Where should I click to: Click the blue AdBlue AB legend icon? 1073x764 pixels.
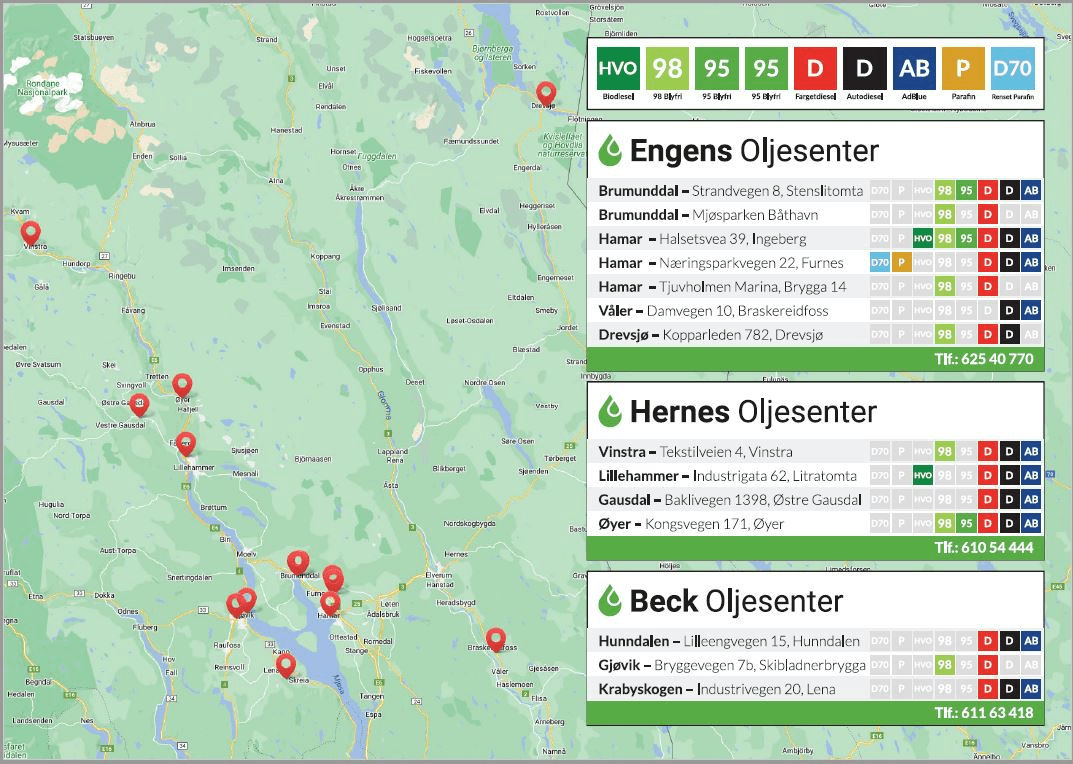pos(914,68)
